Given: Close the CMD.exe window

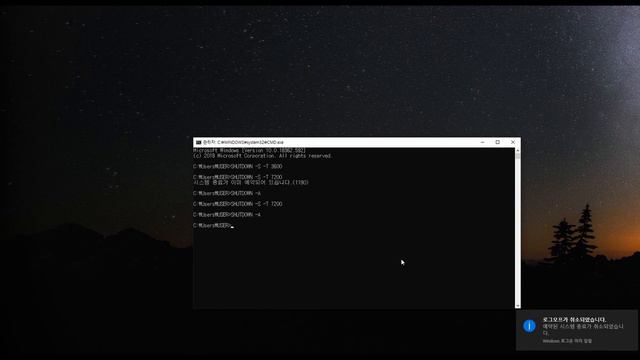Looking at the screenshot, I should 513,142.
